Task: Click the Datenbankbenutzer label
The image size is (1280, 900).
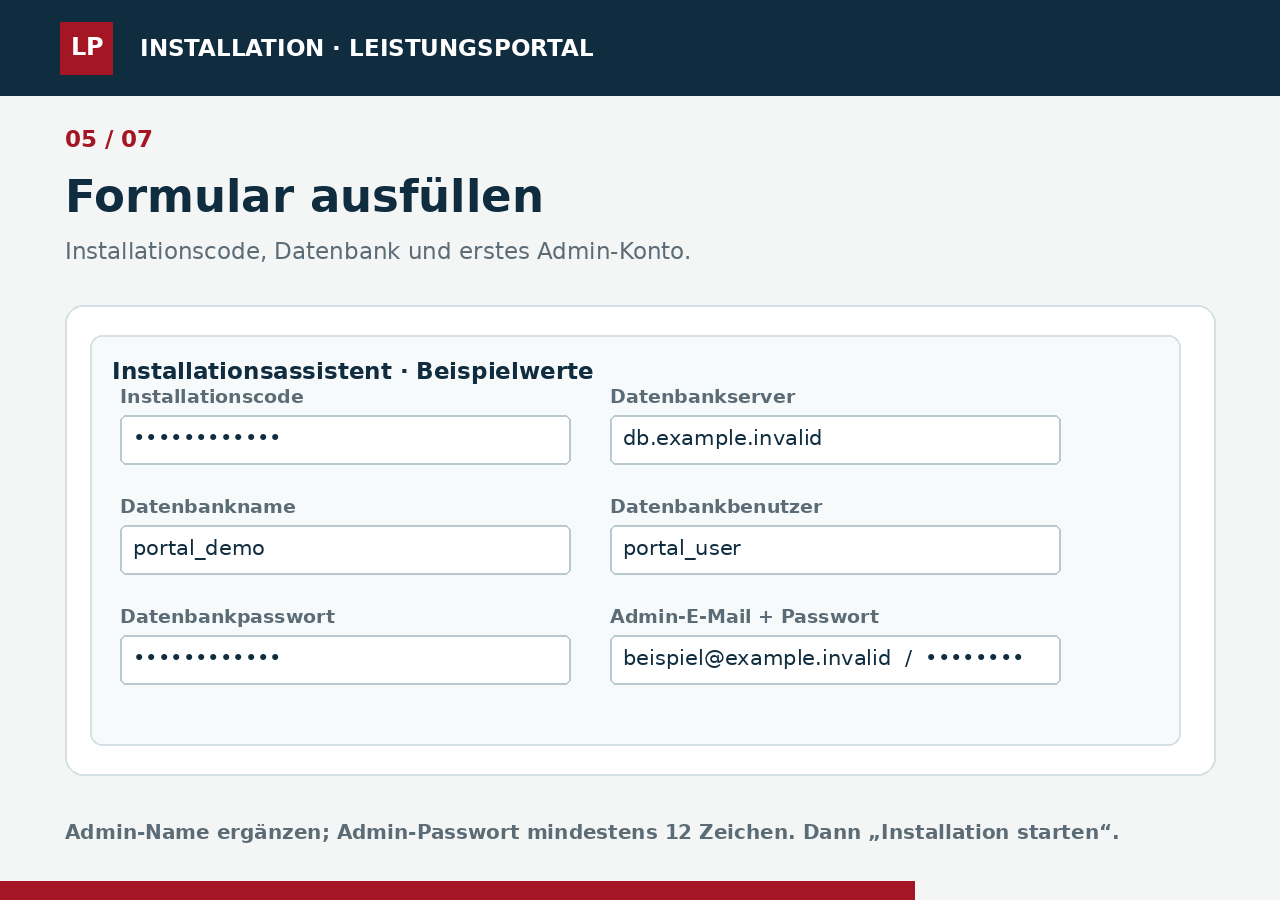Action: pos(716,507)
